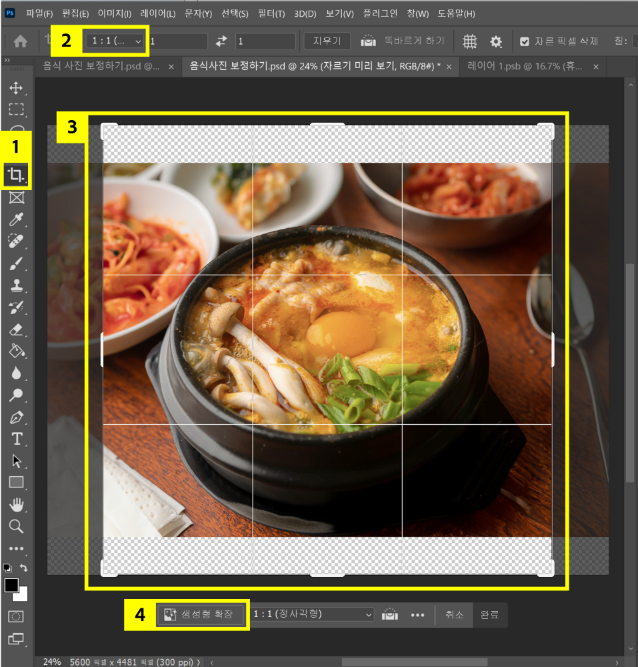
Task: Select the History Brush tool
Action: 16,307
